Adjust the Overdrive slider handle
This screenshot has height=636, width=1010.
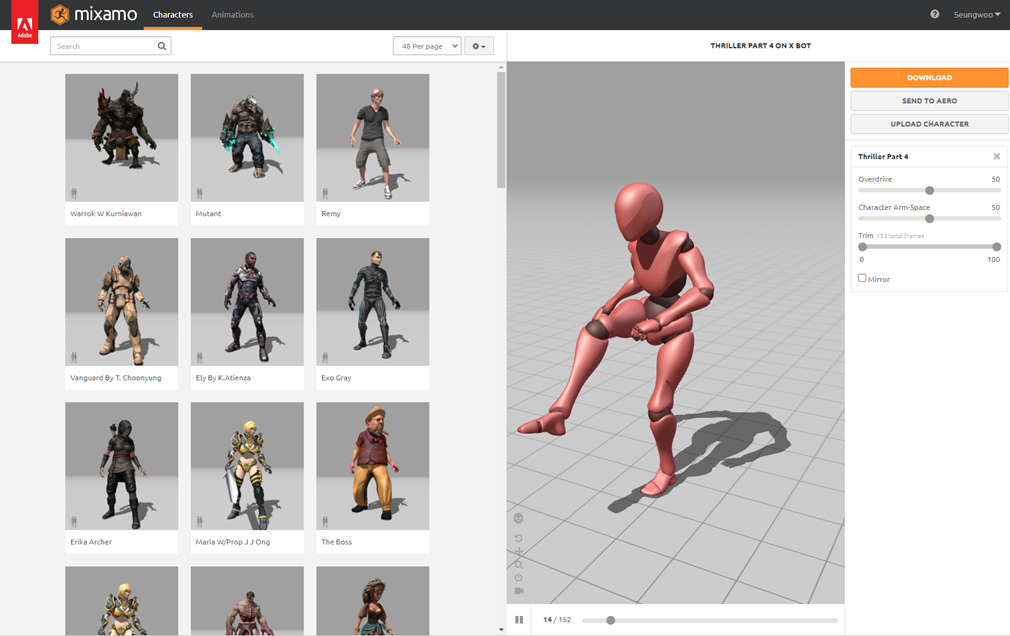tap(929, 190)
